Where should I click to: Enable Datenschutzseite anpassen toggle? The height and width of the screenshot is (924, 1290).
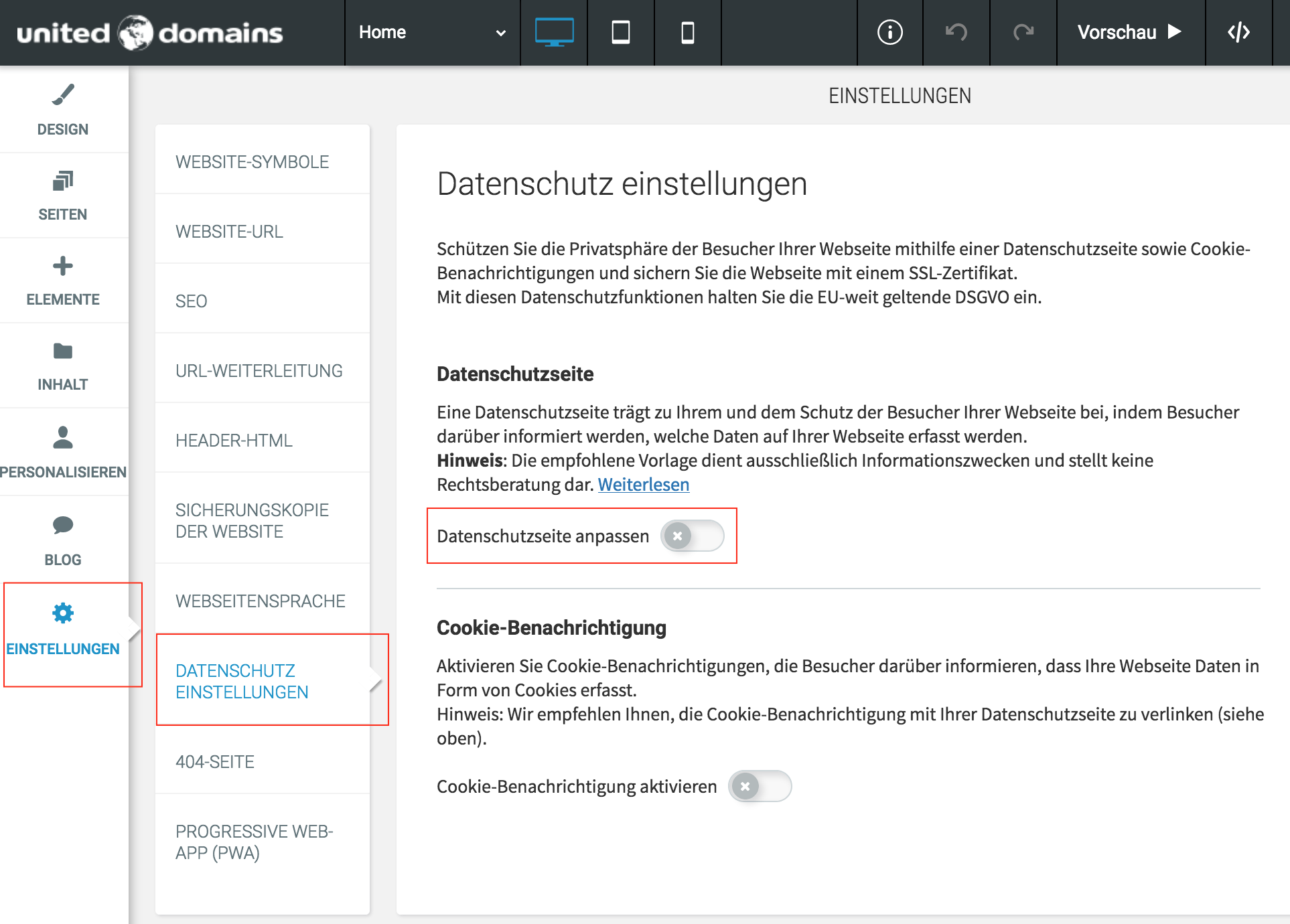point(692,536)
